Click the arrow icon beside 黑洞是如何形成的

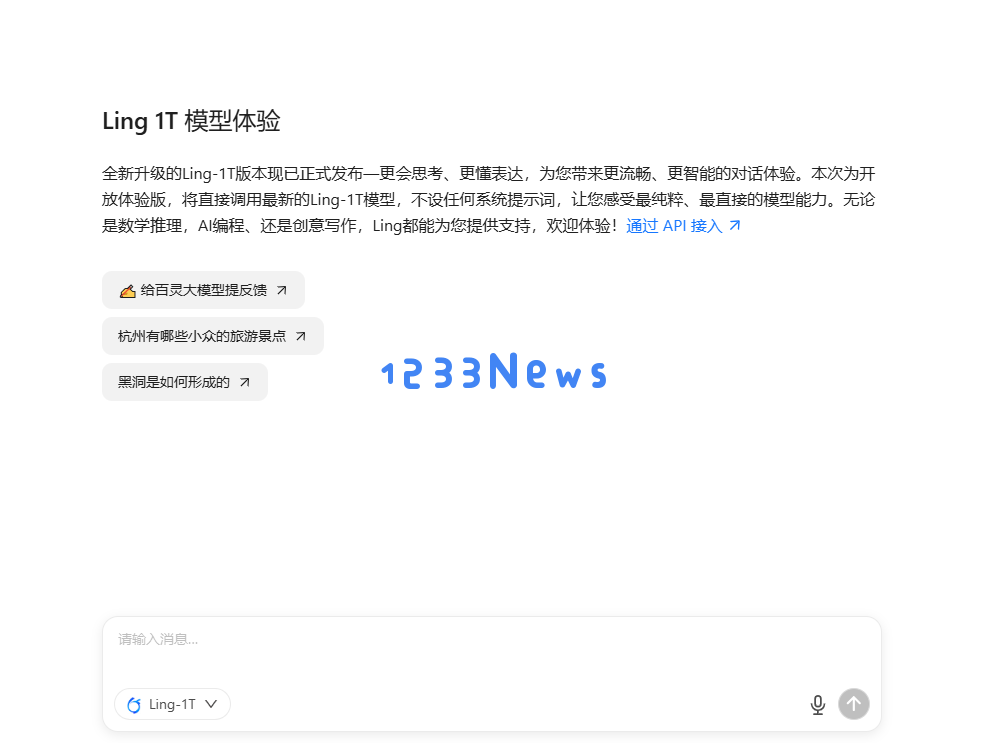point(245,382)
